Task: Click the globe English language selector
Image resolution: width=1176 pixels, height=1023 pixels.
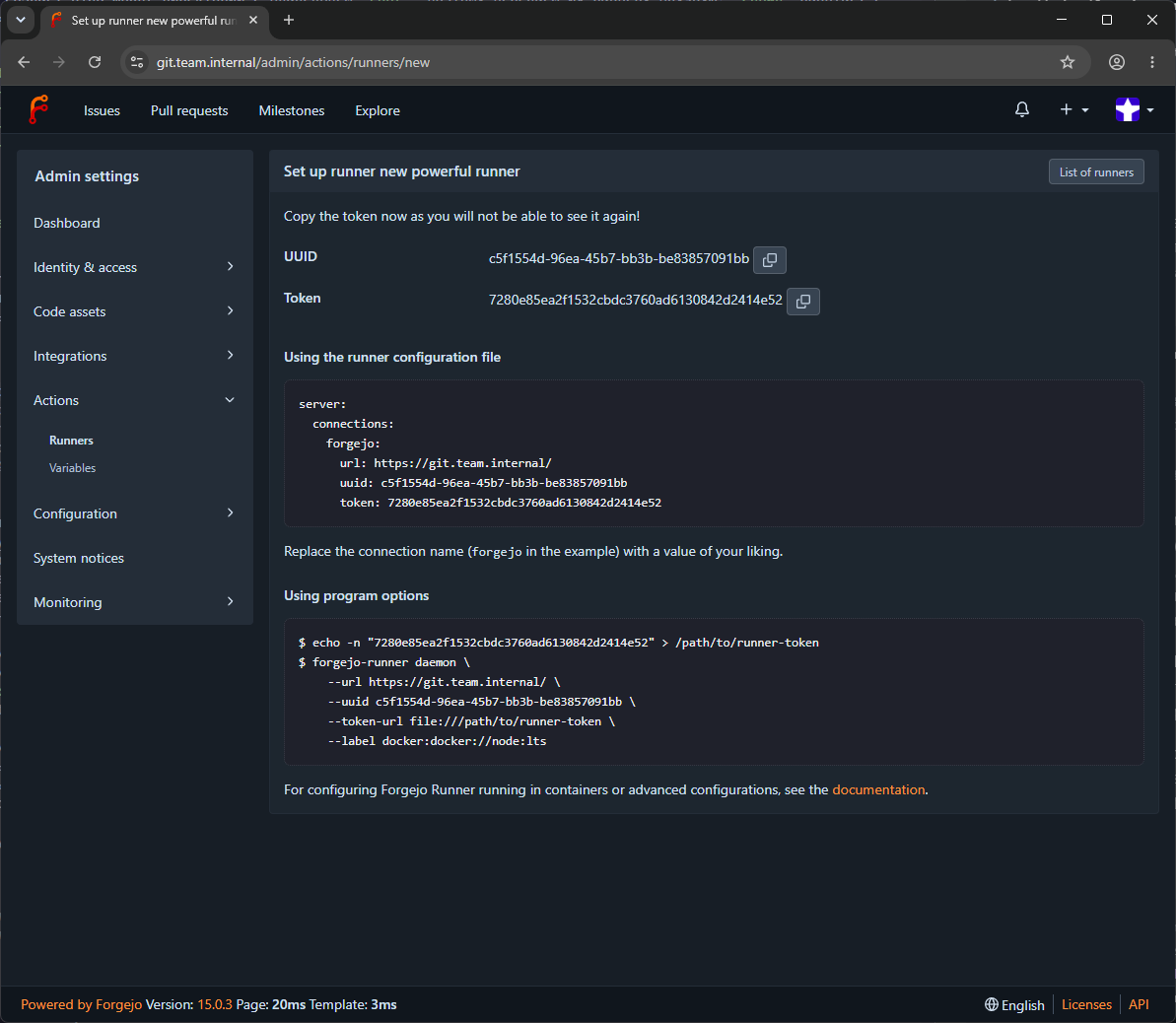Action: pyautogui.click(x=1014, y=1004)
